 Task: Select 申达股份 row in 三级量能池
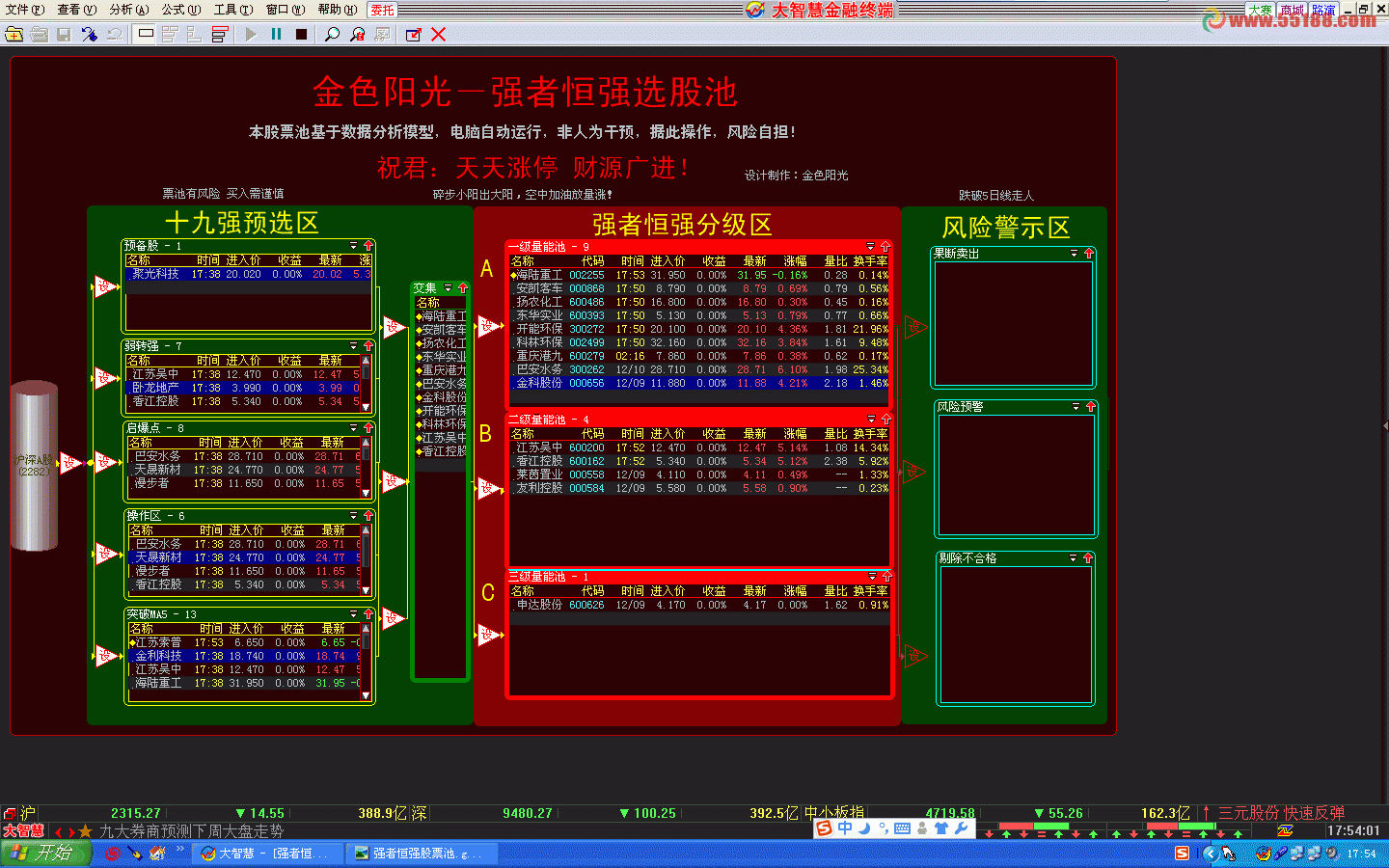click(699, 605)
